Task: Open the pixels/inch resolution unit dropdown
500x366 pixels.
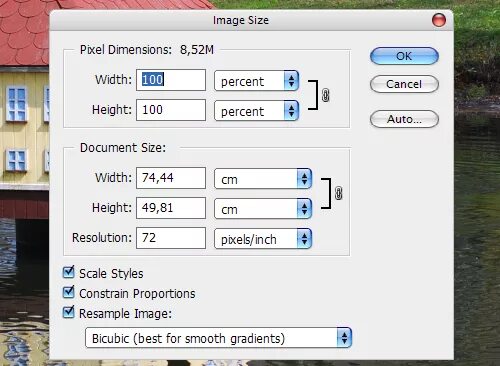Action: [263, 239]
